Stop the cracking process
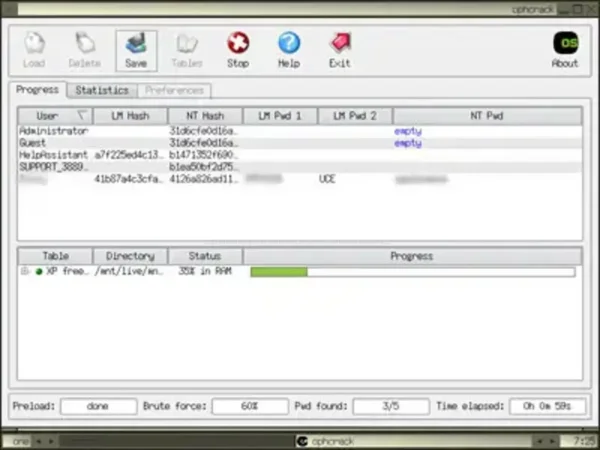600x450 pixels. (x=238, y=50)
